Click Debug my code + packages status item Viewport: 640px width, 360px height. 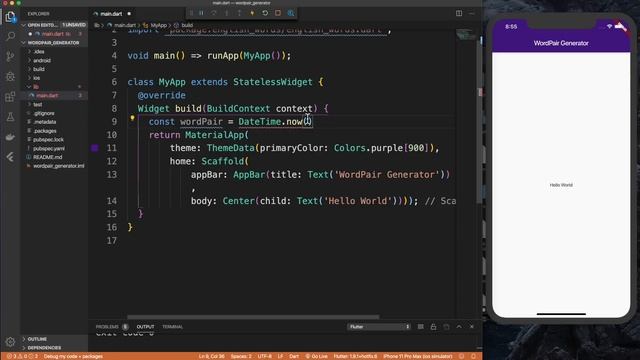pos(73,356)
